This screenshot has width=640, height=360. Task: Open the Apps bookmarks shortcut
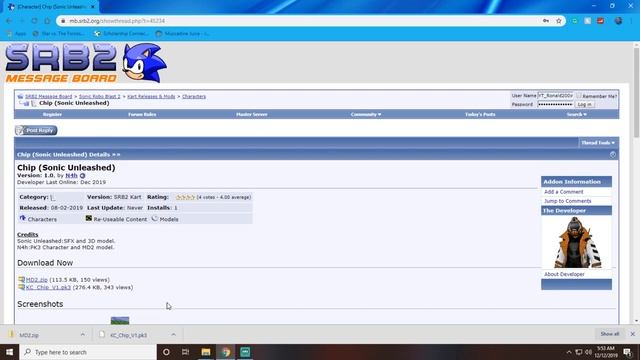click(16, 33)
